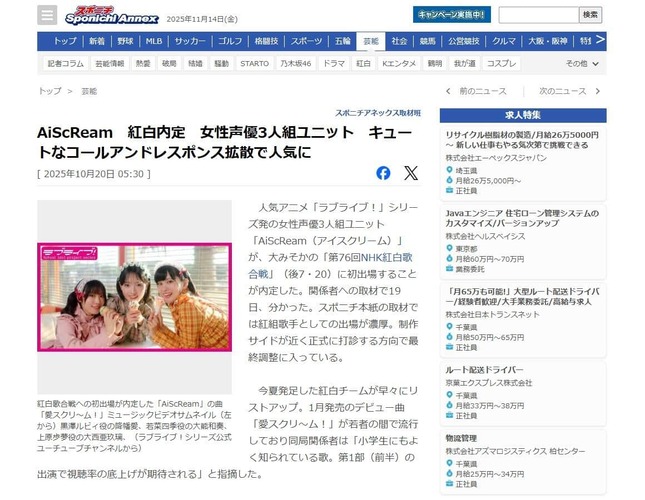Click the 求人特集 header
The width and height of the screenshot is (645, 500).
pyautogui.click(x=523, y=115)
